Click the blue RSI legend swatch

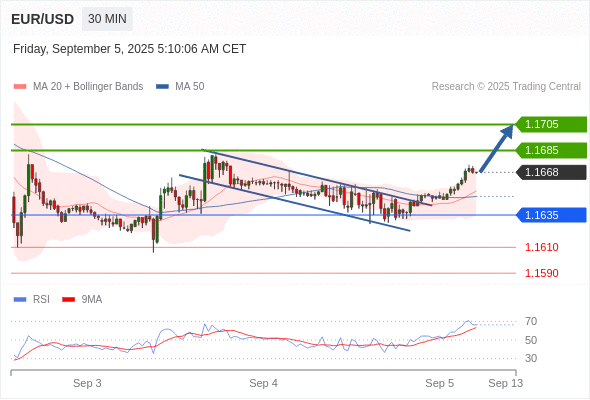tap(20, 300)
